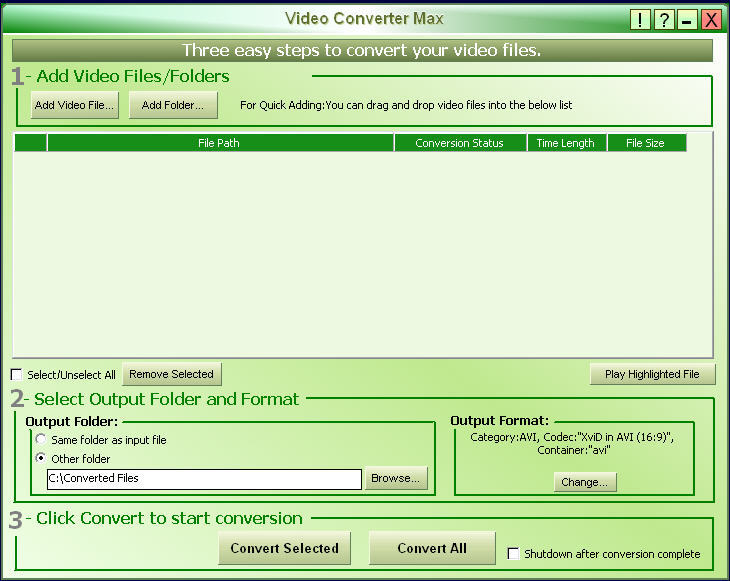Click the Add Video File button
Screen dimensions: 730x581
pyautogui.click(x=74, y=104)
